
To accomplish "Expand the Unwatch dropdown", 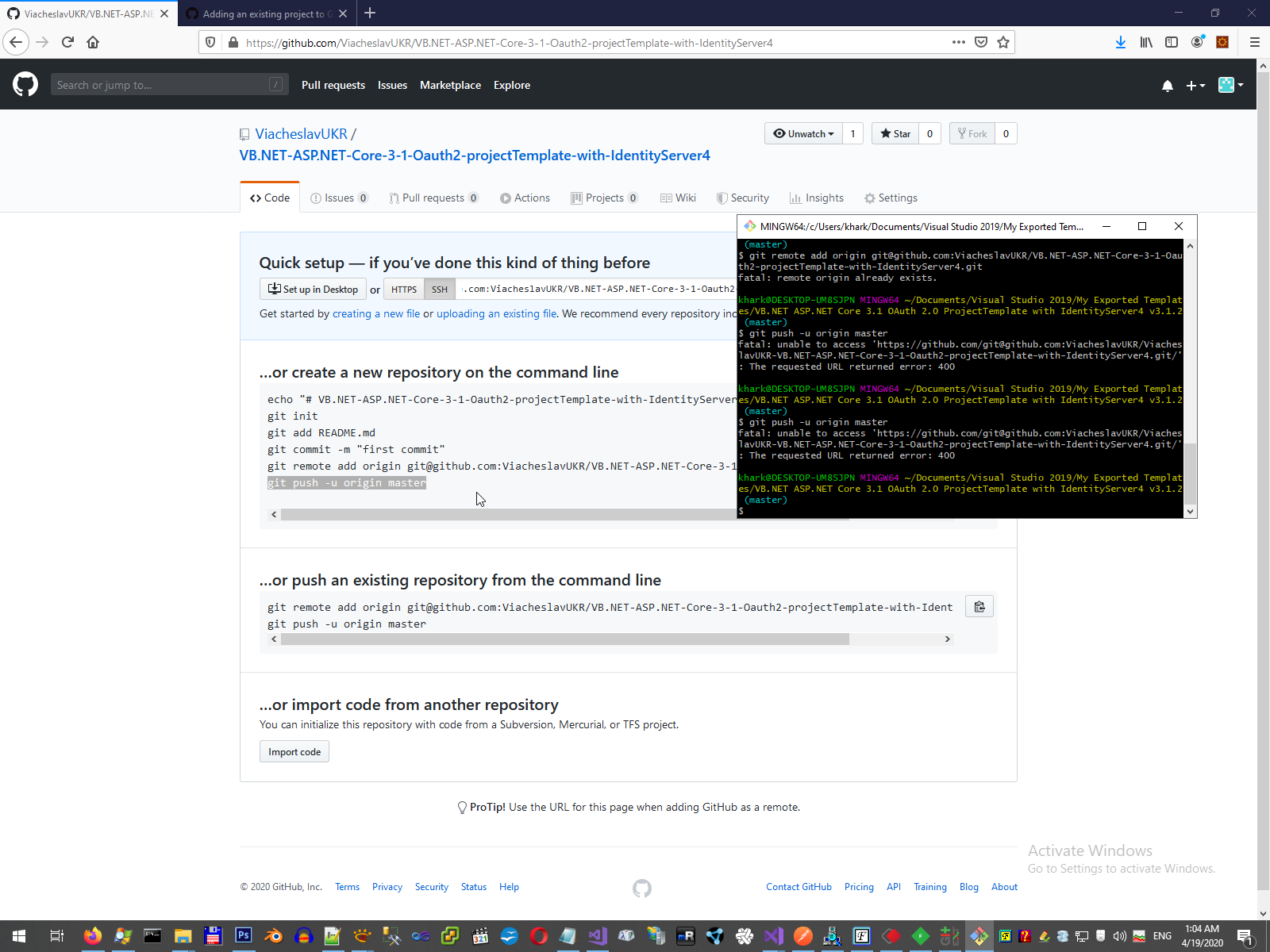I will [803, 133].
